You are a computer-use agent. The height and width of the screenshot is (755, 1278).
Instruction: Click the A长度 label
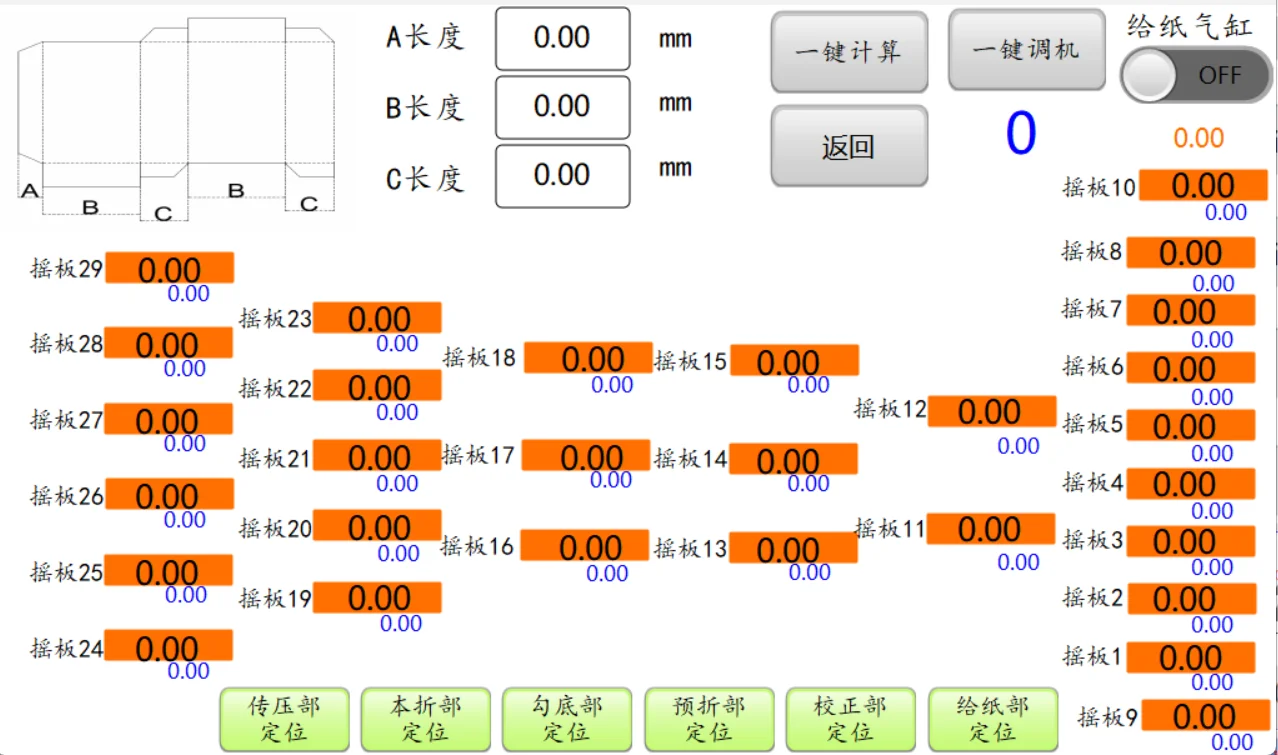click(x=425, y=38)
